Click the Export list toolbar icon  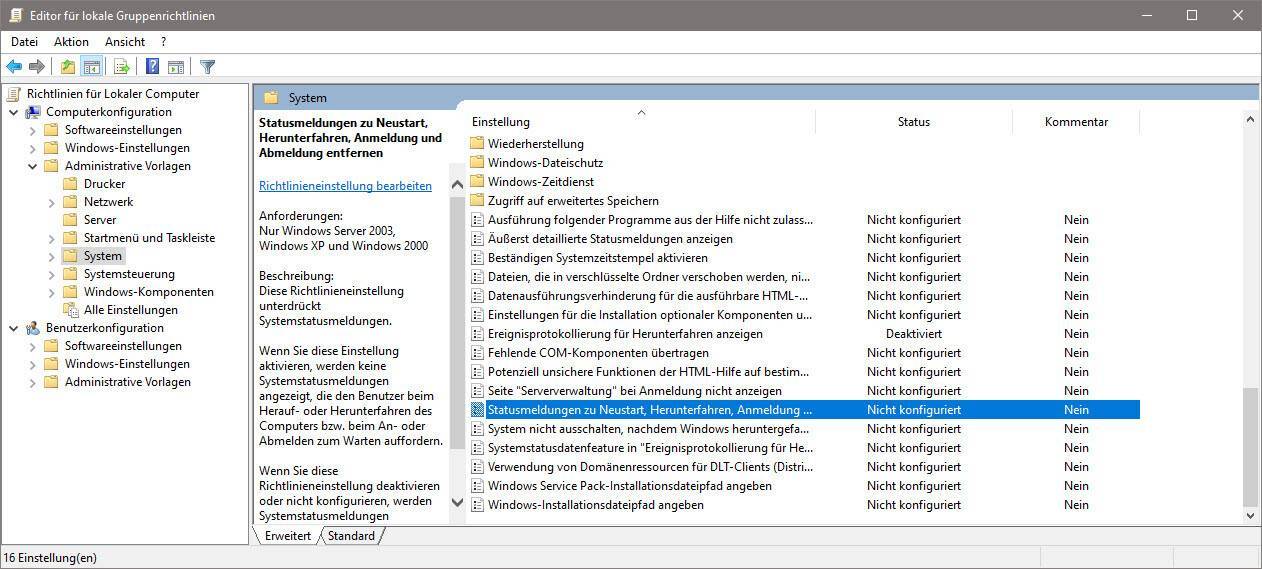point(122,67)
